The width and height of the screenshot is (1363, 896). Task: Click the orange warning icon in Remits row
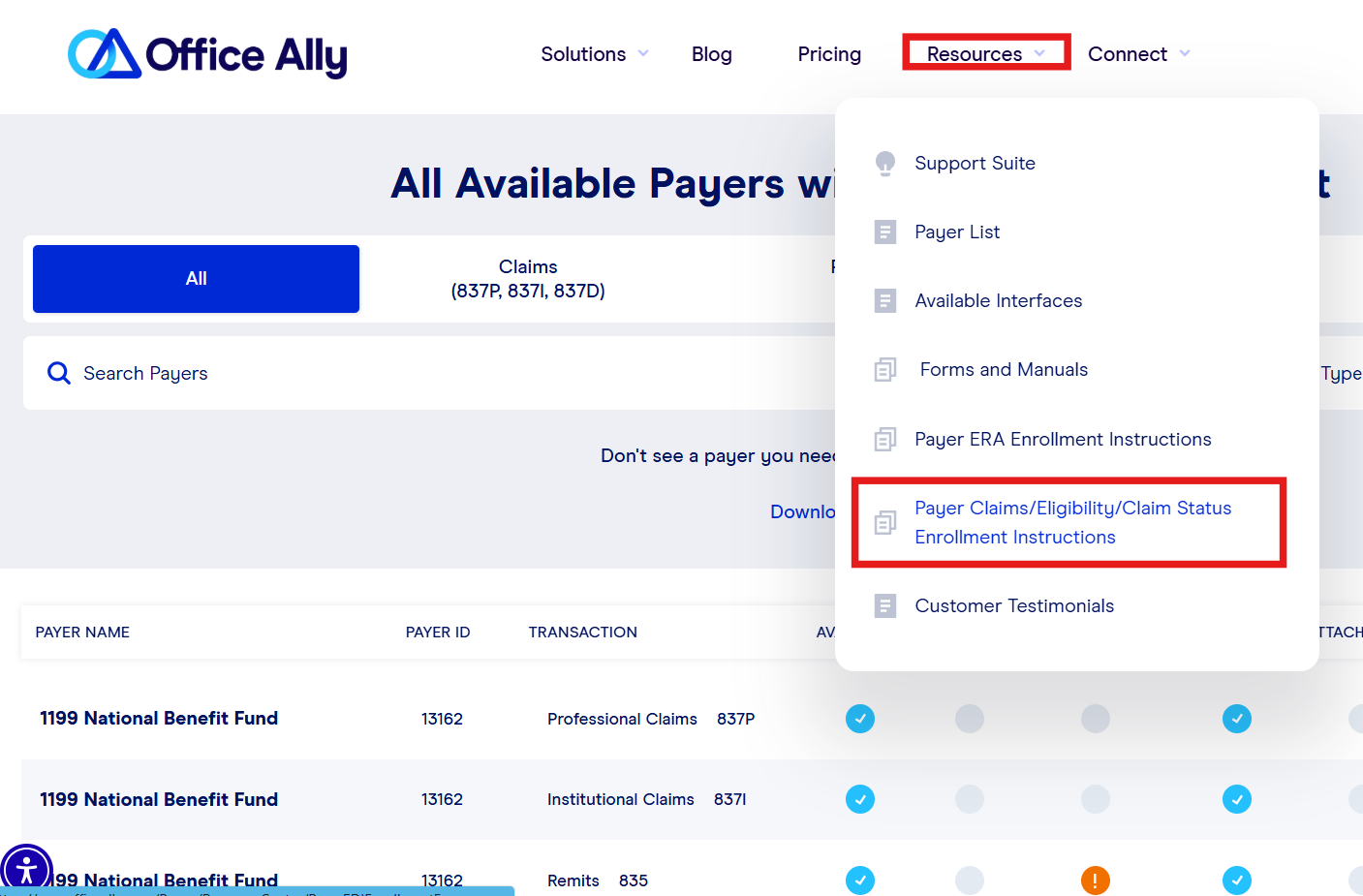coord(1096,881)
